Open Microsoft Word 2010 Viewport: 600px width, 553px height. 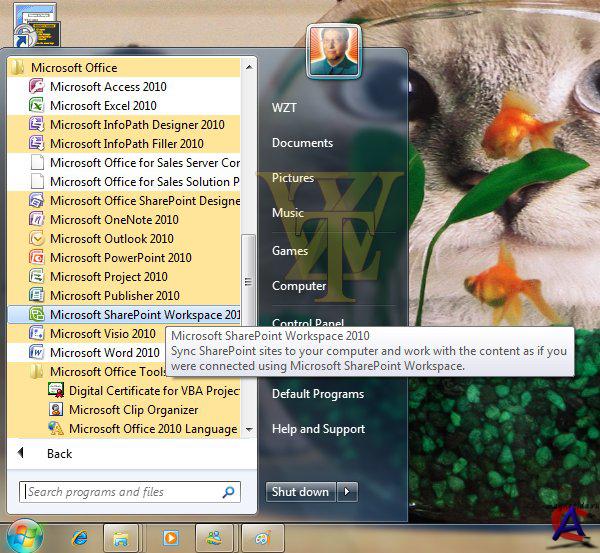104,353
